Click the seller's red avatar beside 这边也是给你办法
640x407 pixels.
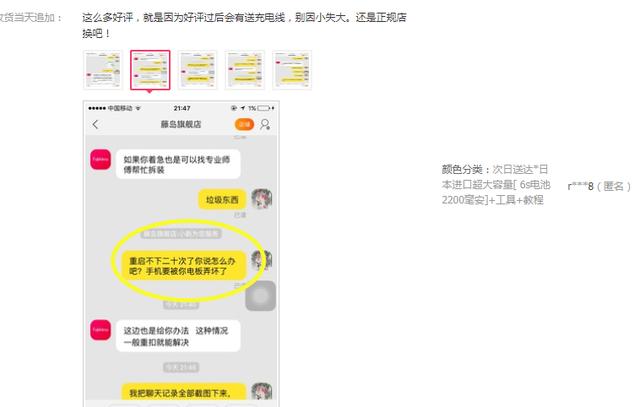point(100,329)
